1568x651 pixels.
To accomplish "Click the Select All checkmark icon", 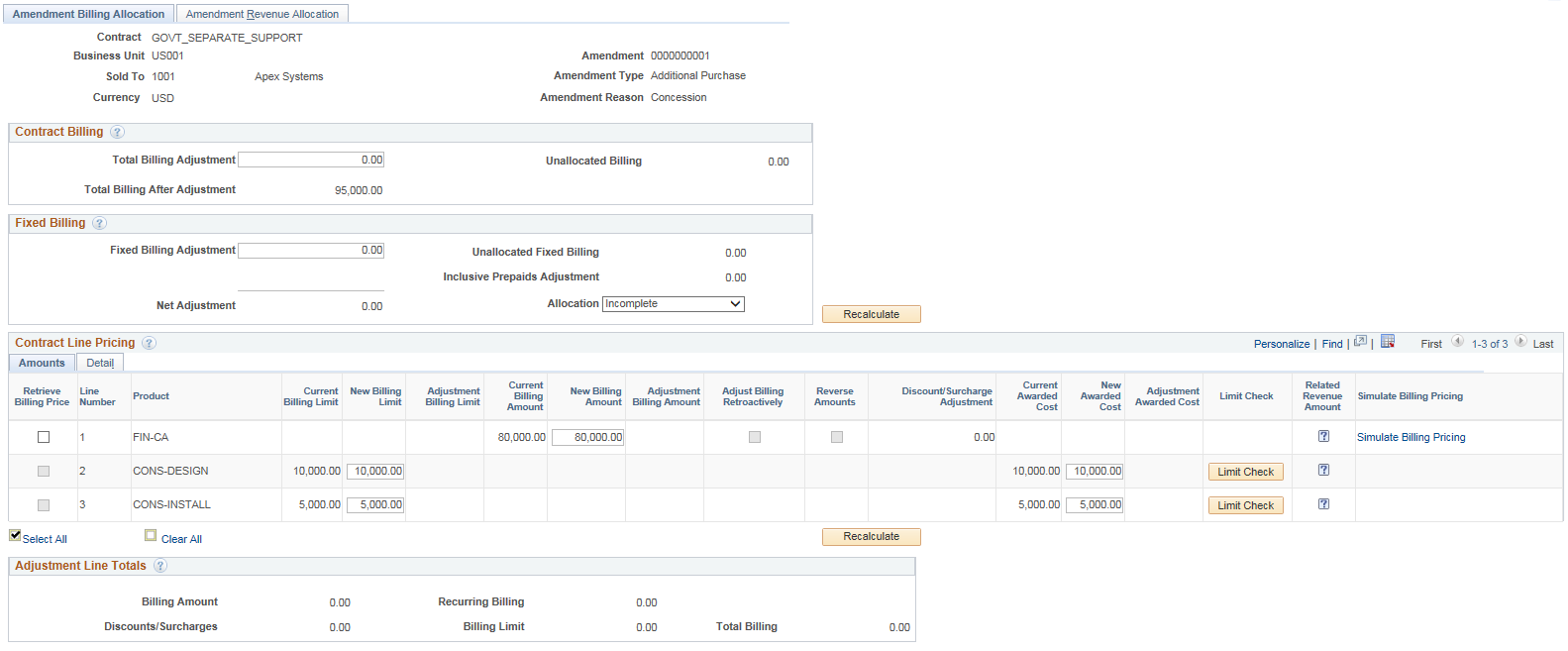I will [x=15, y=535].
